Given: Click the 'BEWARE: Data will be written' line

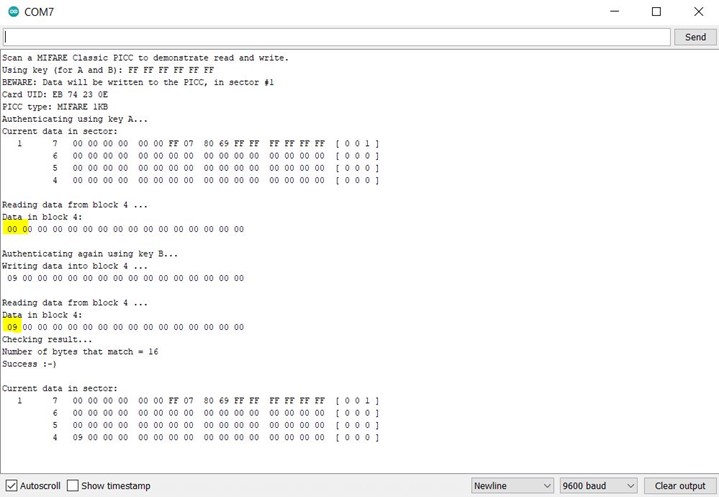Looking at the screenshot, I should pyautogui.click(x=138, y=83).
